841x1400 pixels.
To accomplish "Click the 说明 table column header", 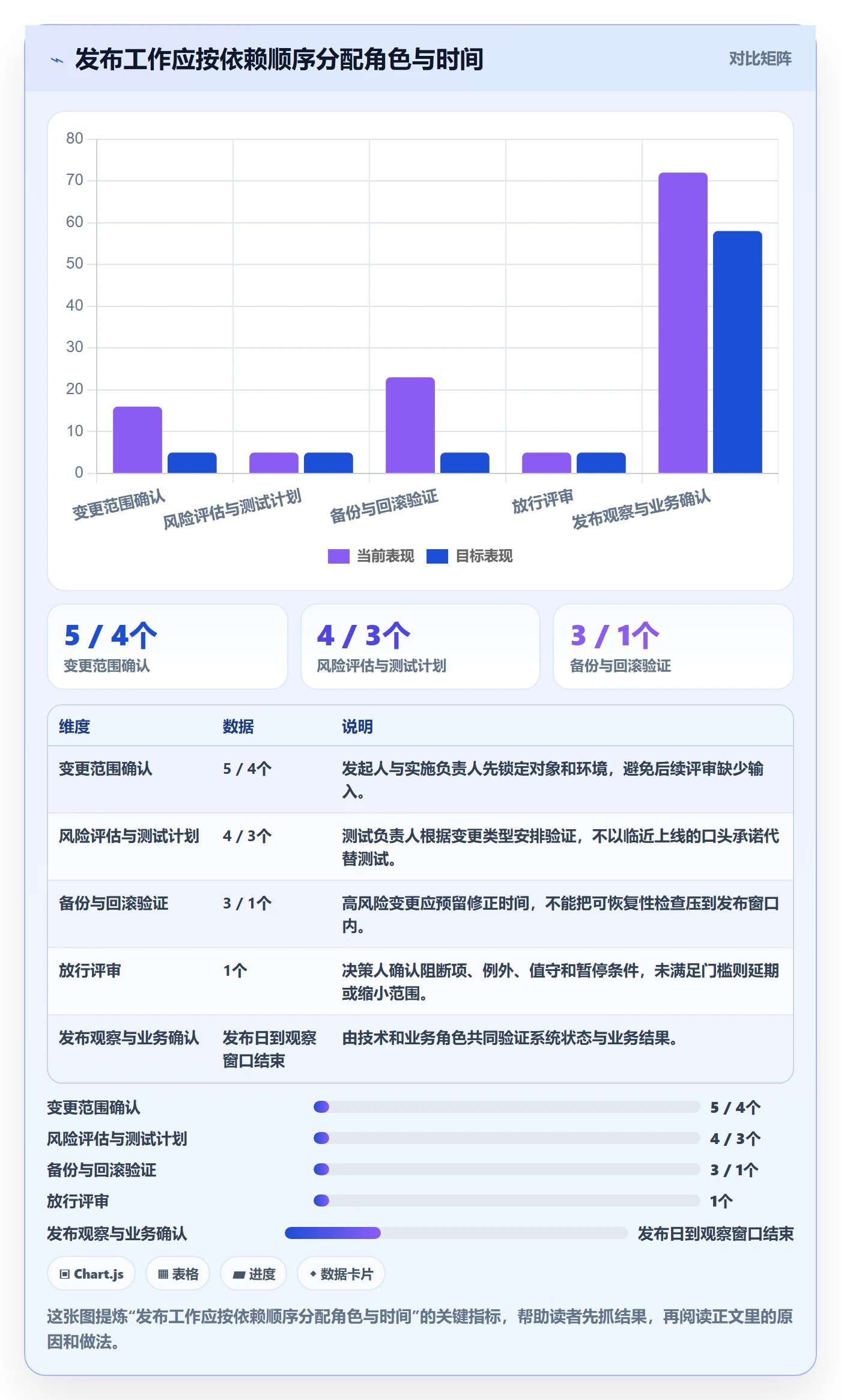I will (357, 726).
